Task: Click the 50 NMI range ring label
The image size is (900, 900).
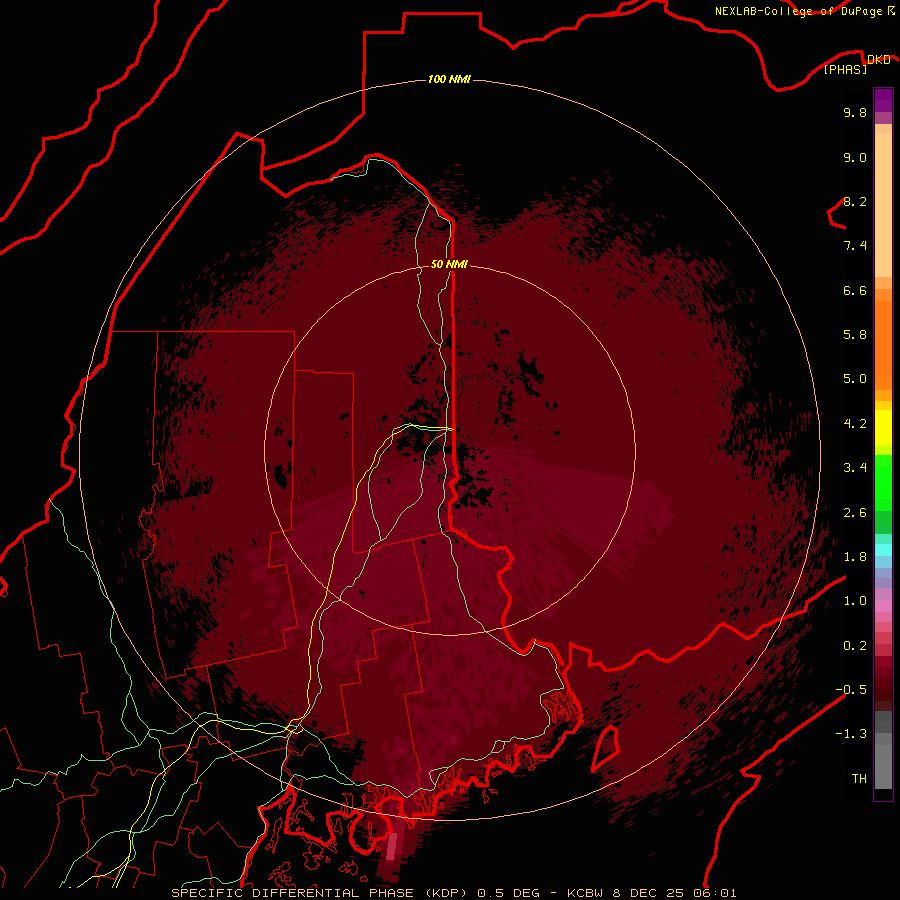Action: [x=449, y=264]
